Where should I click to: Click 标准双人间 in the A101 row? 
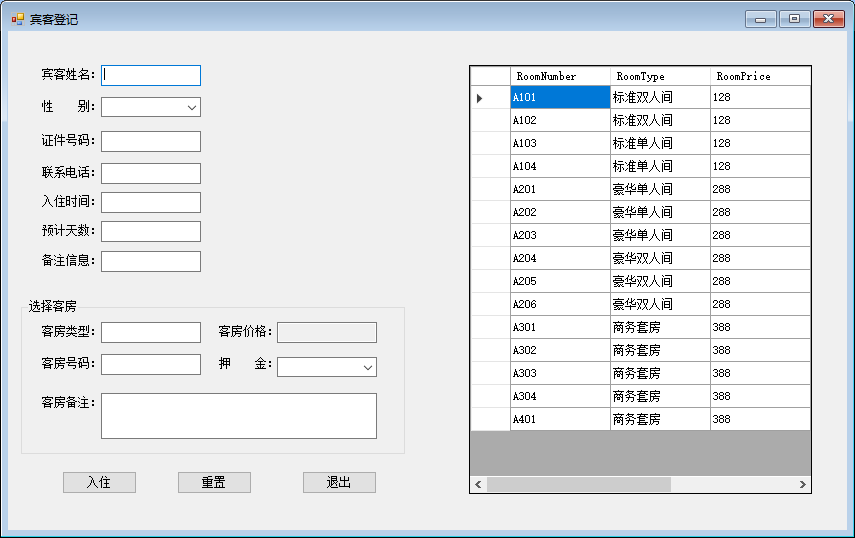(660, 98)
